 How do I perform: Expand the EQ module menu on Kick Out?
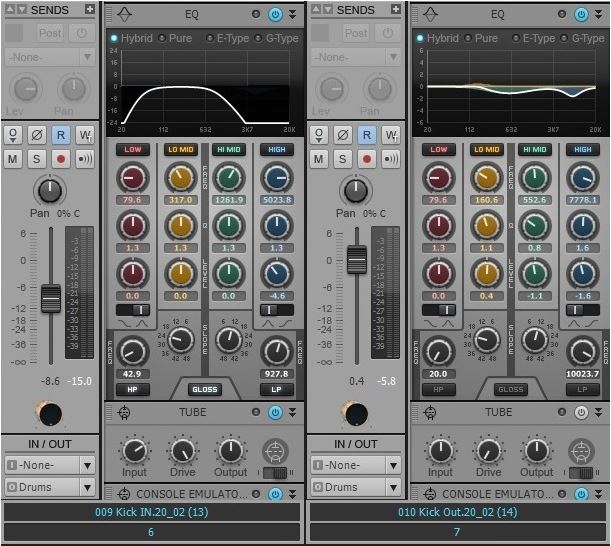pyautogui.click(x=599, y=14)
